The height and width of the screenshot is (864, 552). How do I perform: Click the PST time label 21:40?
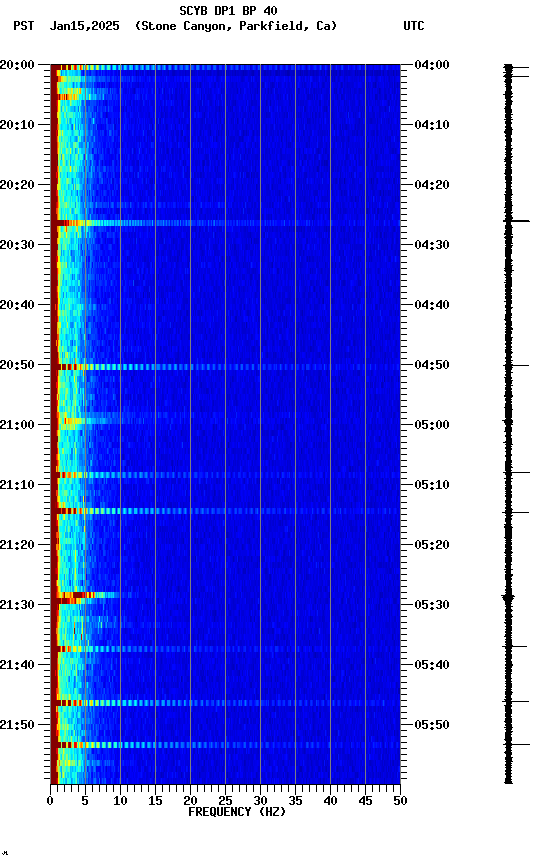pyautogui.click(x=17, y=665)
